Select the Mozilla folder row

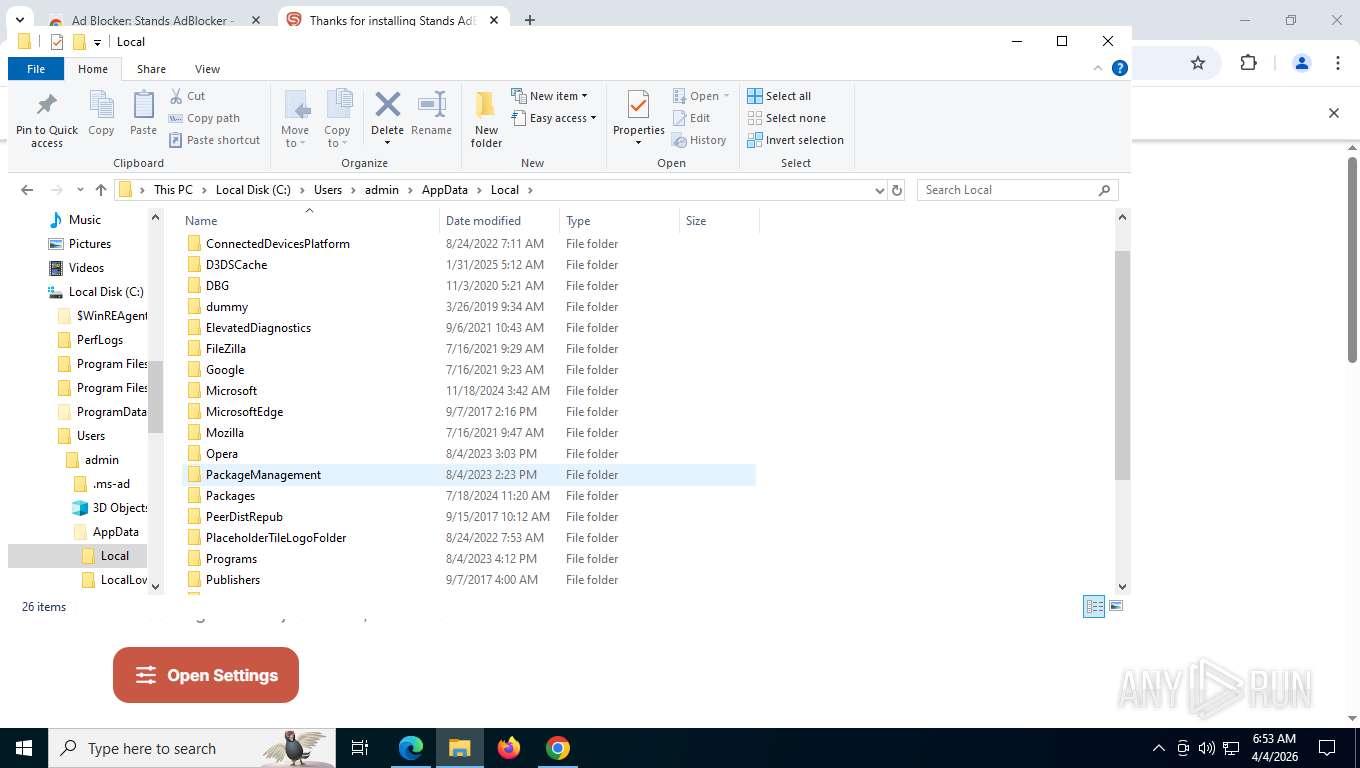point(469,433)
